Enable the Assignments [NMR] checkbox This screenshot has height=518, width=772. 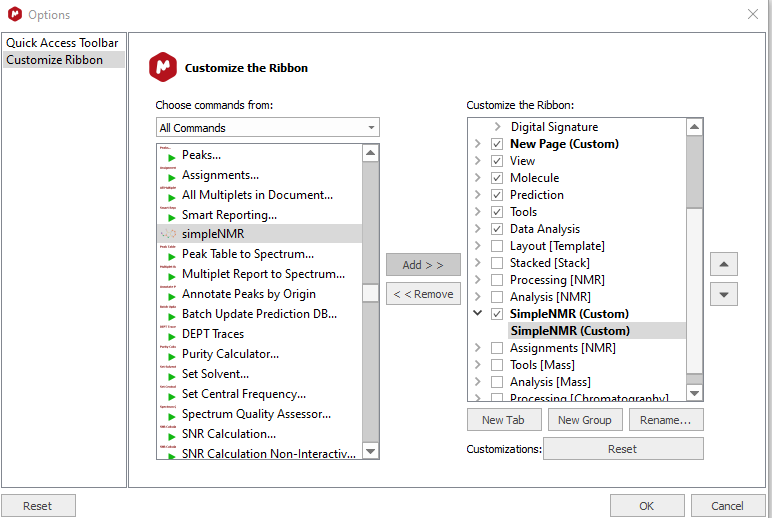[497, 348]
